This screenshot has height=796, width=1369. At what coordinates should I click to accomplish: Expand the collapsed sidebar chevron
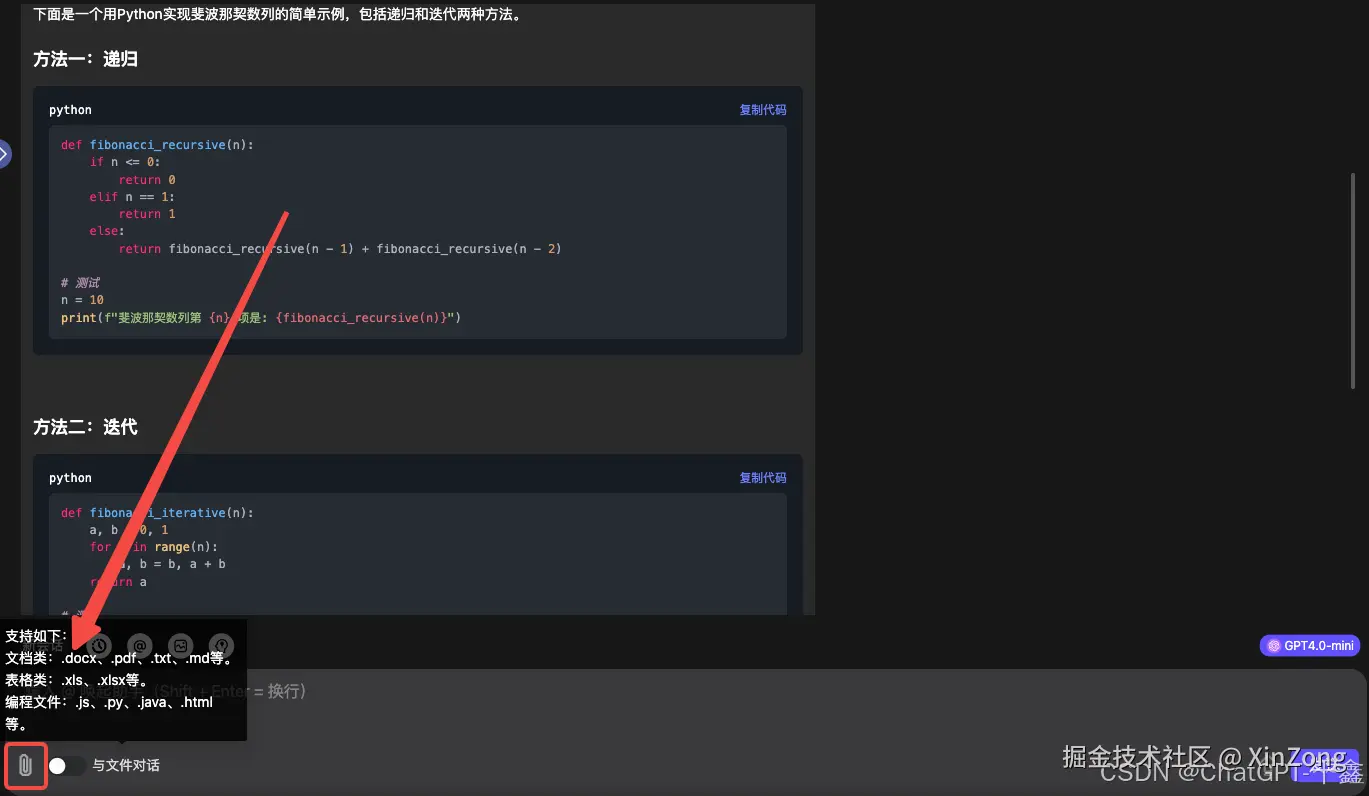tap(4, 154)
